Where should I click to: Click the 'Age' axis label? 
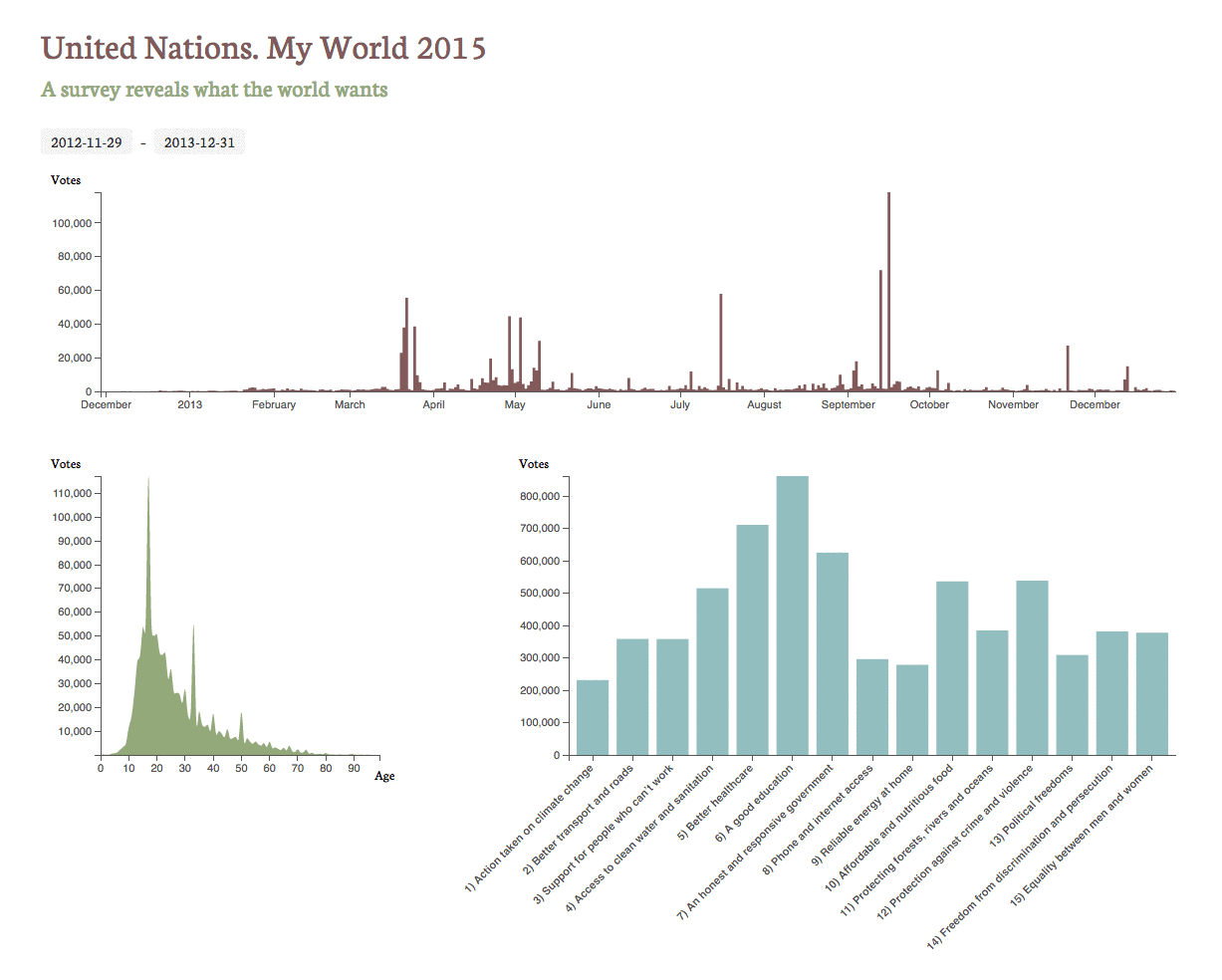click(x=384, y=776)
